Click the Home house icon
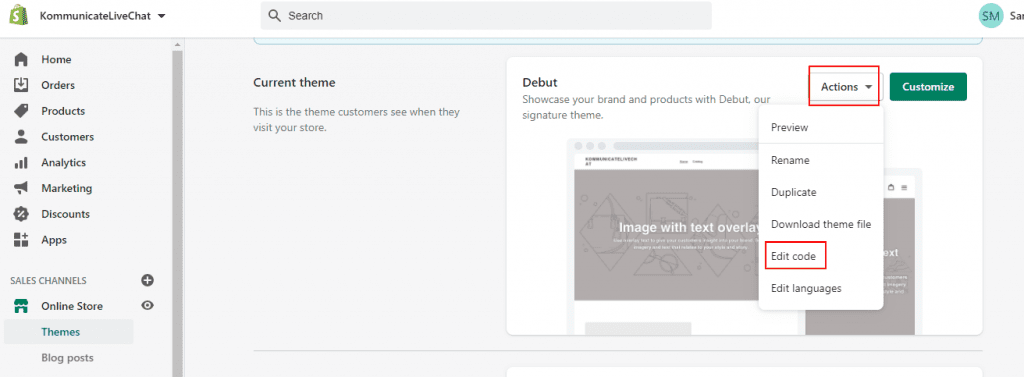Image resolution: width=1024 pixels, height=377 pixels. pyautogui.click(x=21, y=59)
